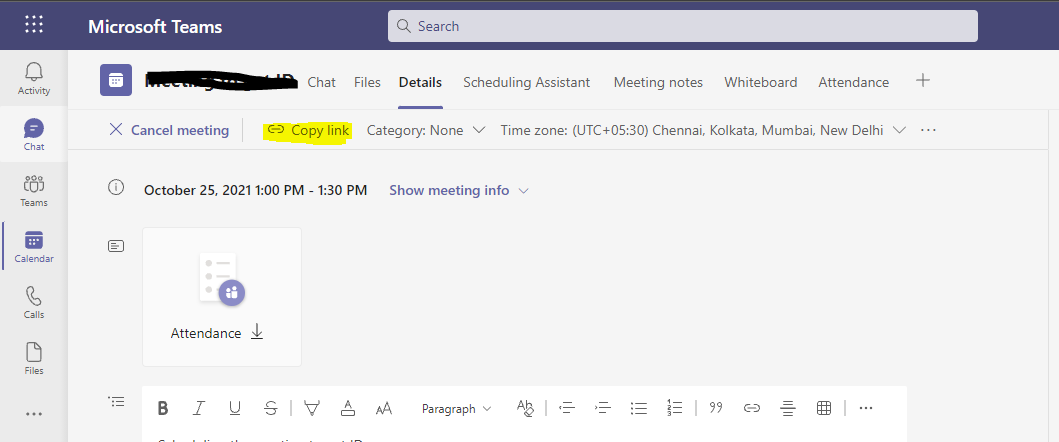The image size is (1059, 442).
Task: Choose text highlight color tool
Action: 311,408
